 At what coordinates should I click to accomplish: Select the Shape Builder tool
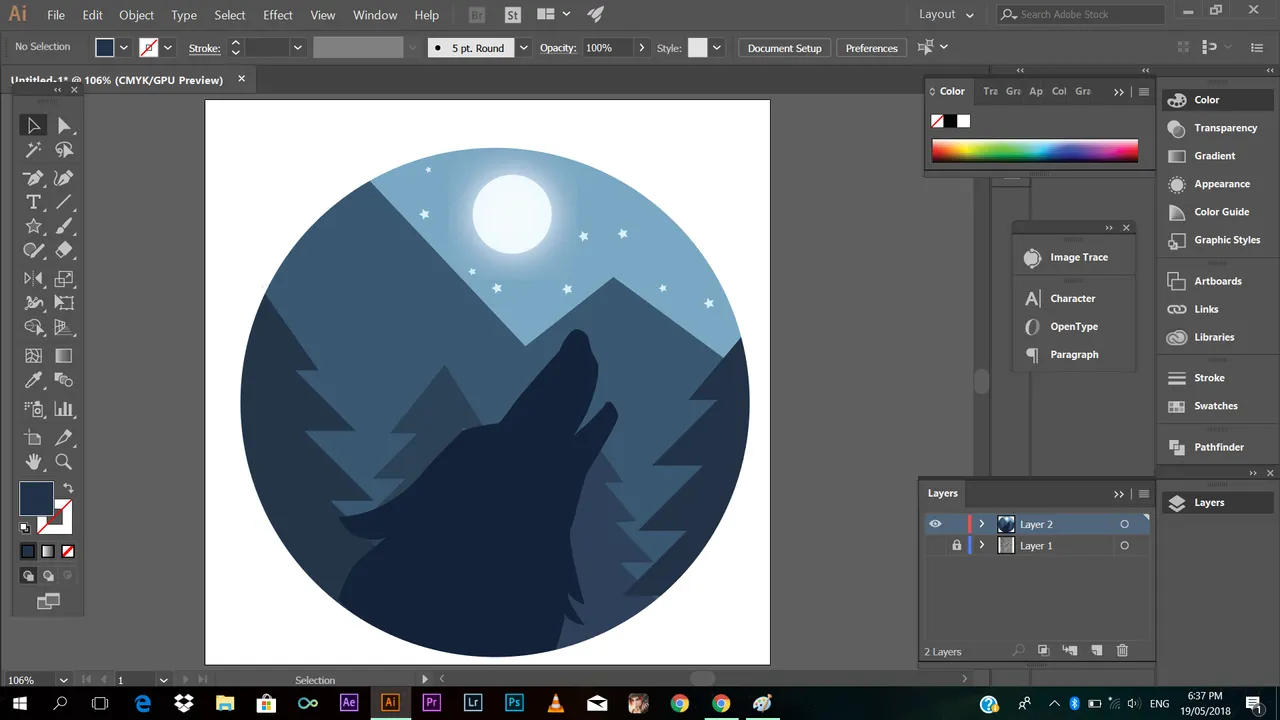click(33, 327)
